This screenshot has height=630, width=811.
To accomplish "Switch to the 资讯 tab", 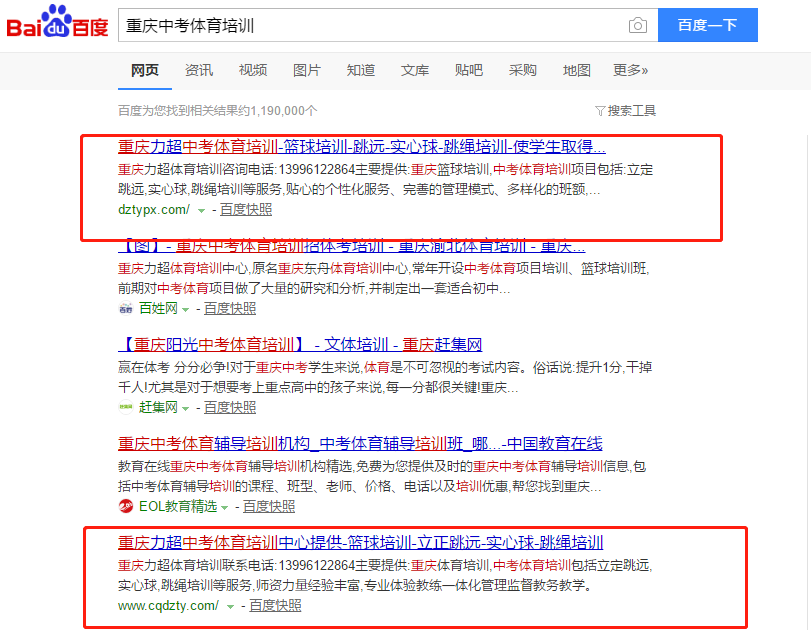I will click(x=199, y=70).
